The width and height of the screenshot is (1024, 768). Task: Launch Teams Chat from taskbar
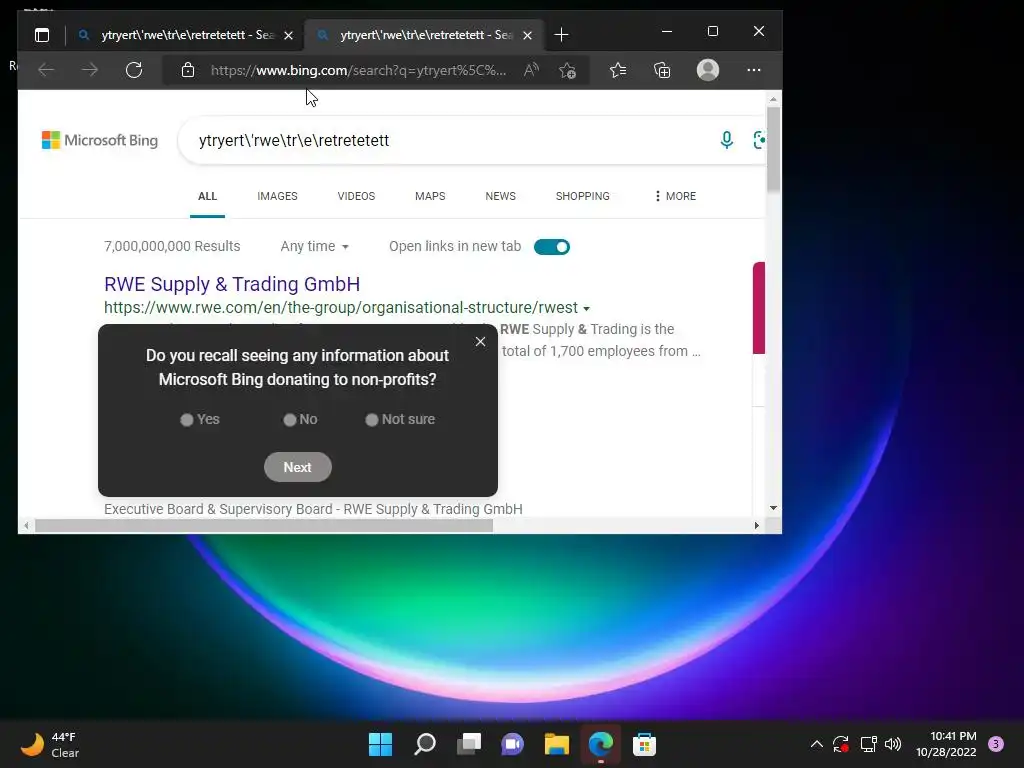tap(513, 744)
